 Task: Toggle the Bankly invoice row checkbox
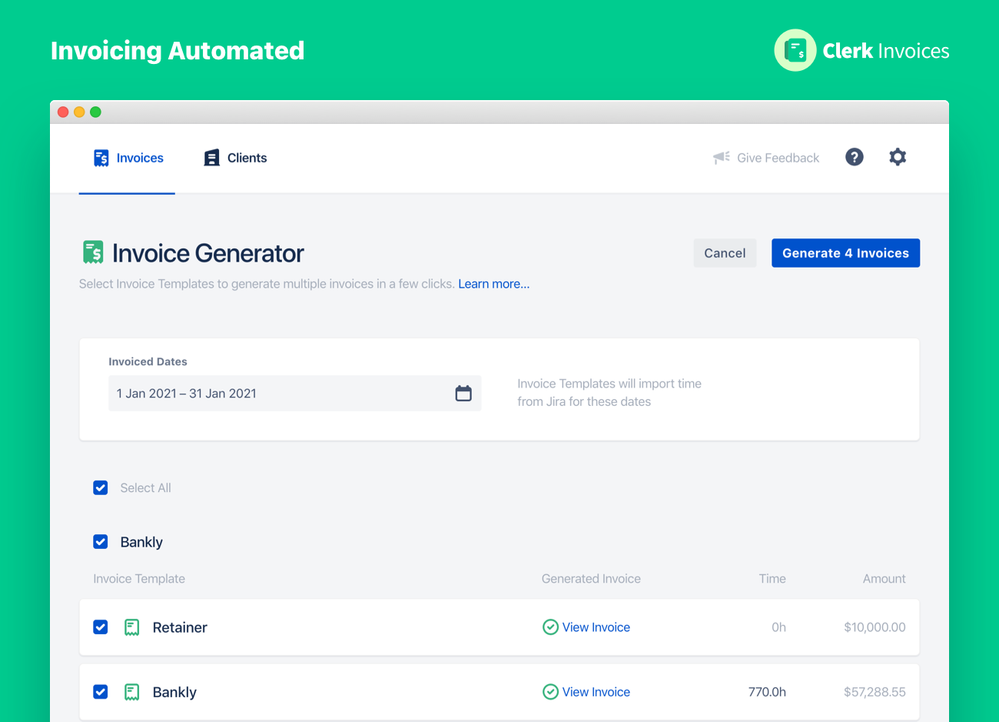[100, 691]
